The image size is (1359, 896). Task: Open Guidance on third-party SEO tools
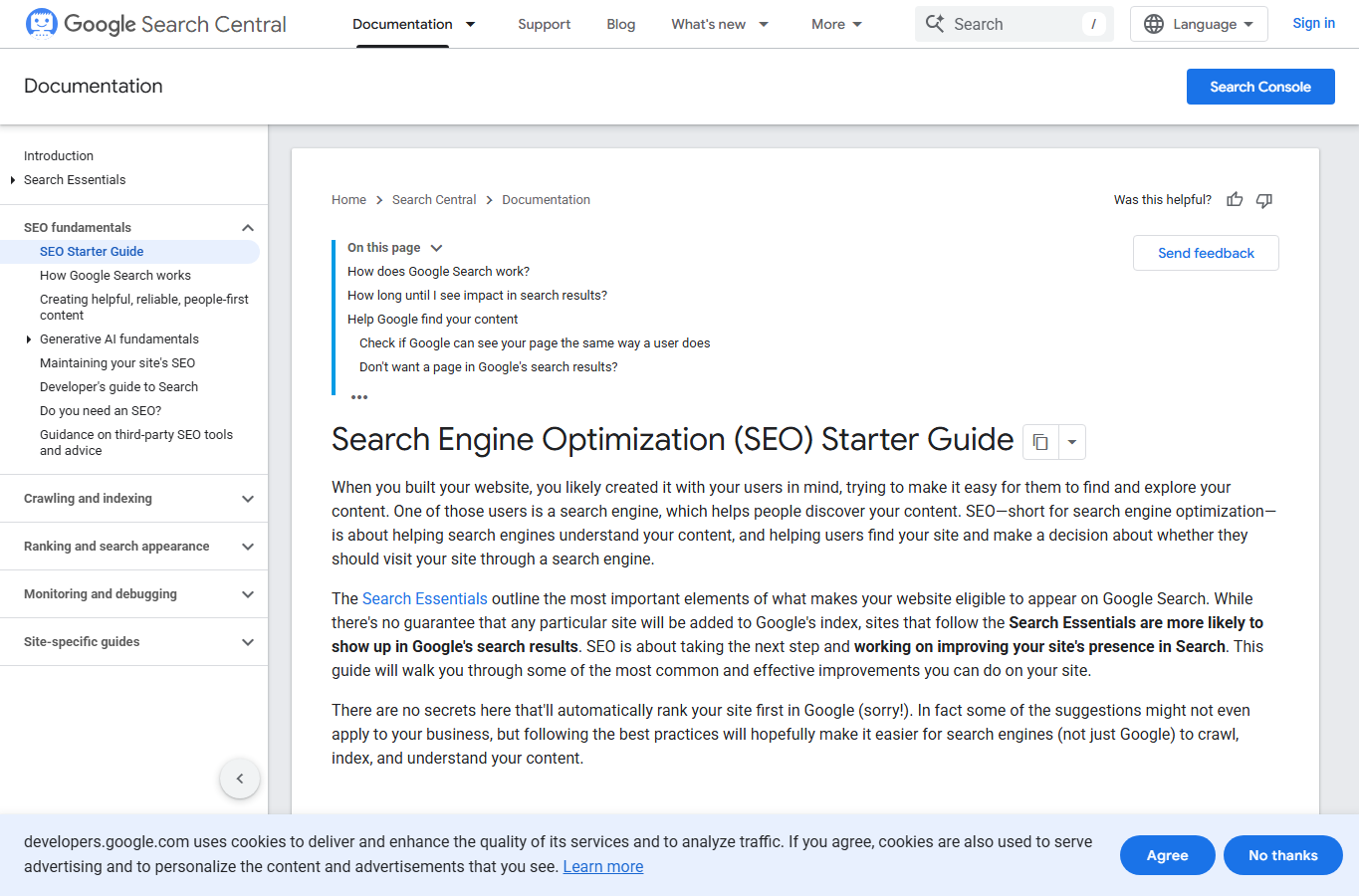point(136,443)
